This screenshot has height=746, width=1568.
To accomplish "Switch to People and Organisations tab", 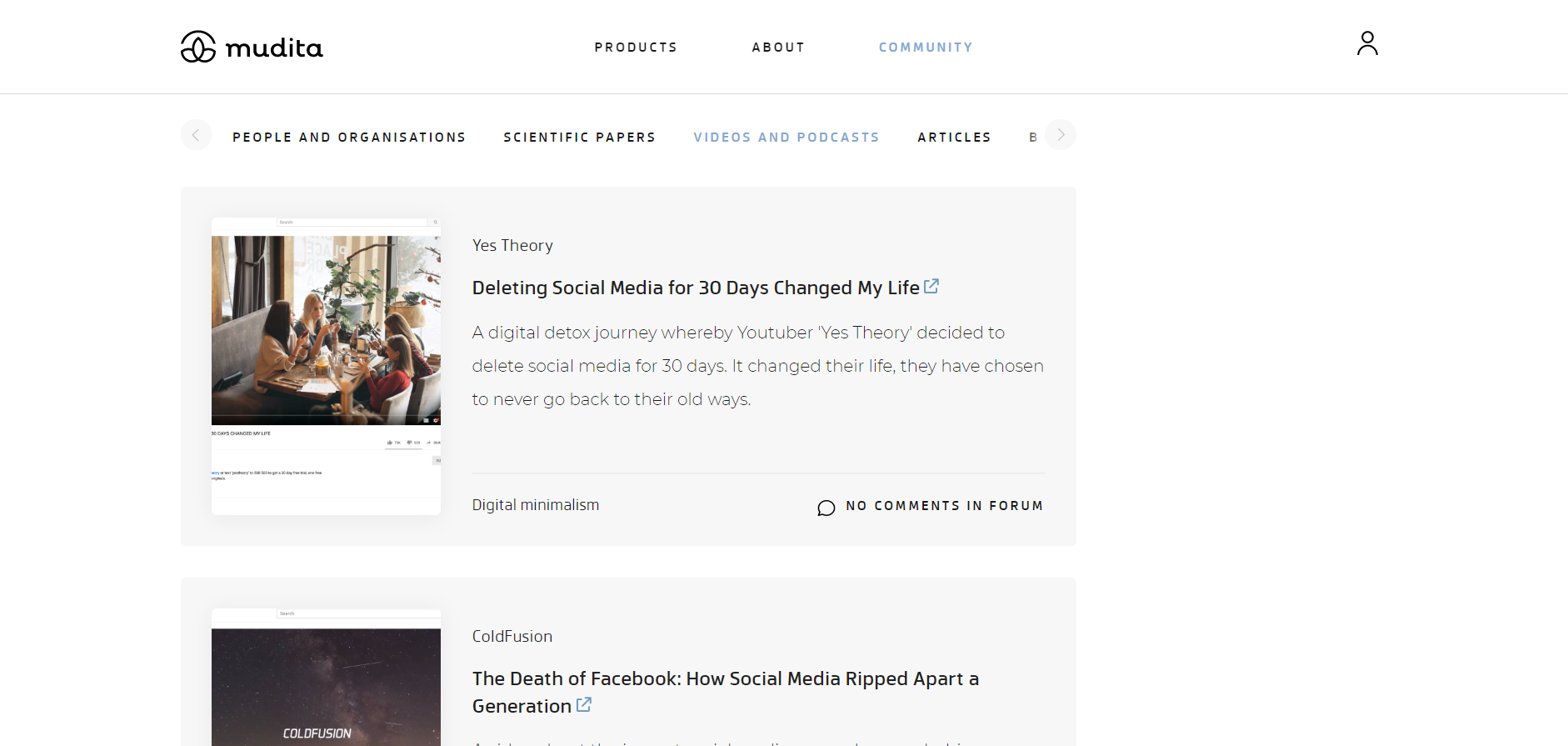I will (349, 138).
